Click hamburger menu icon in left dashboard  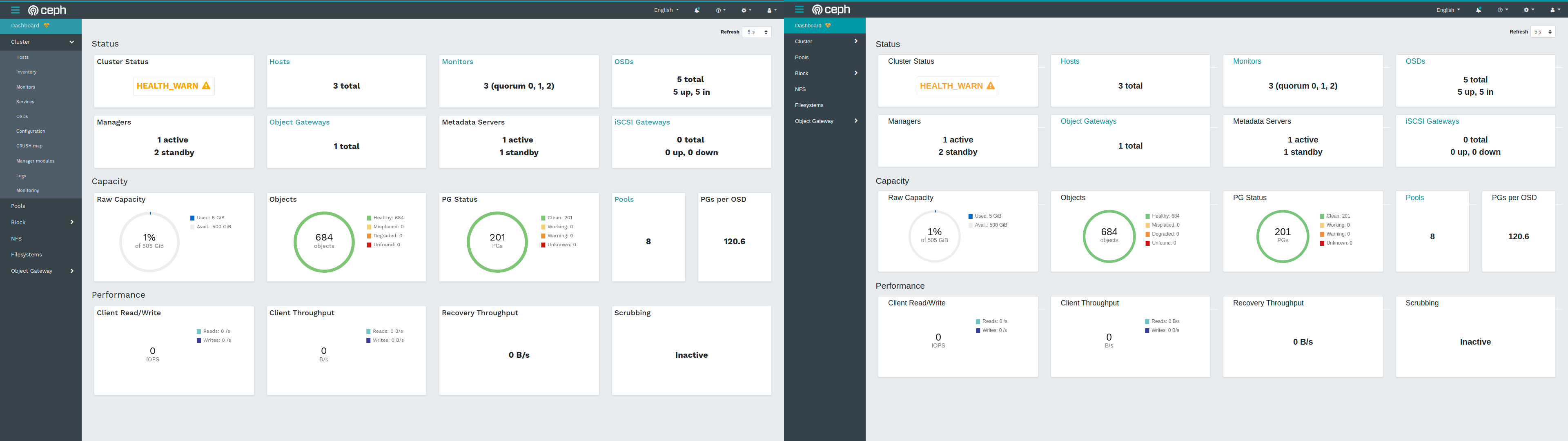point(15,10)
